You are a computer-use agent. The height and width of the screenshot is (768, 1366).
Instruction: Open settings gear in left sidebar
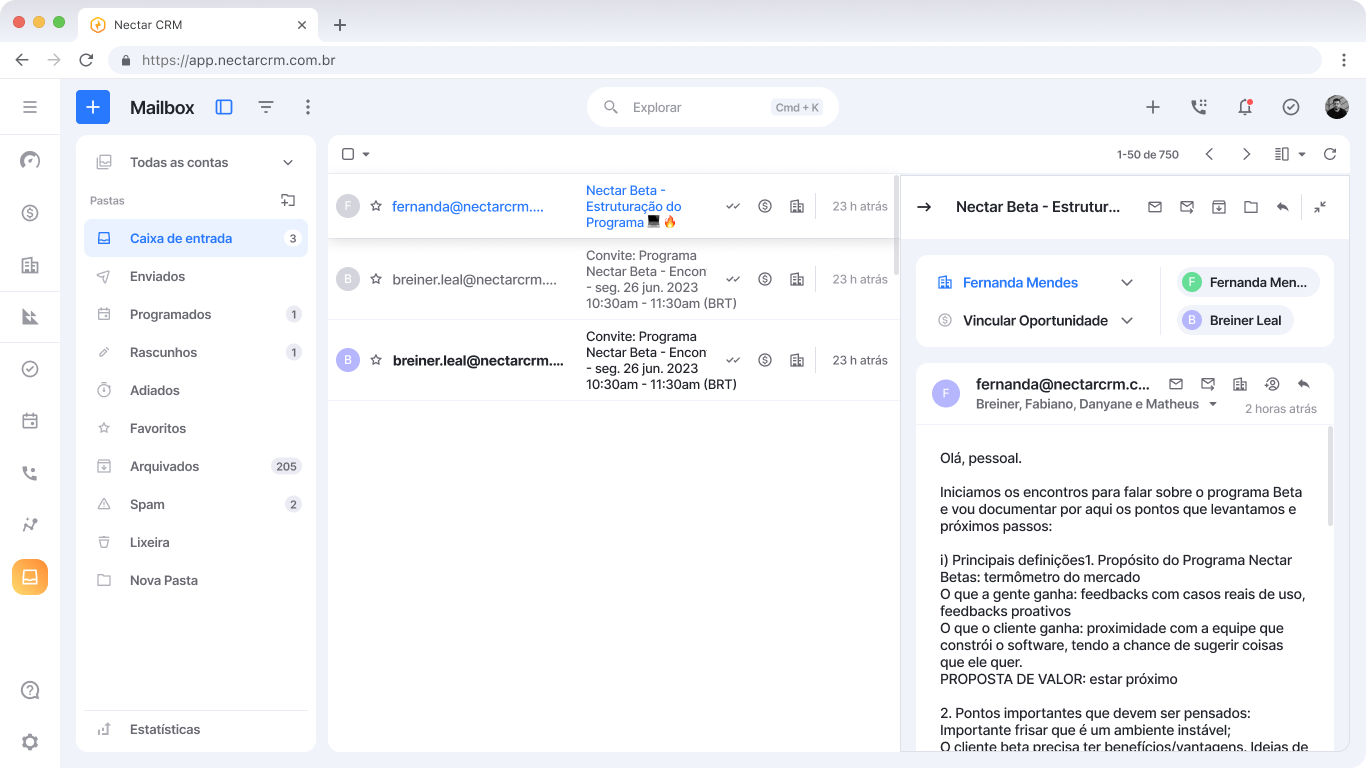(30, 742)
